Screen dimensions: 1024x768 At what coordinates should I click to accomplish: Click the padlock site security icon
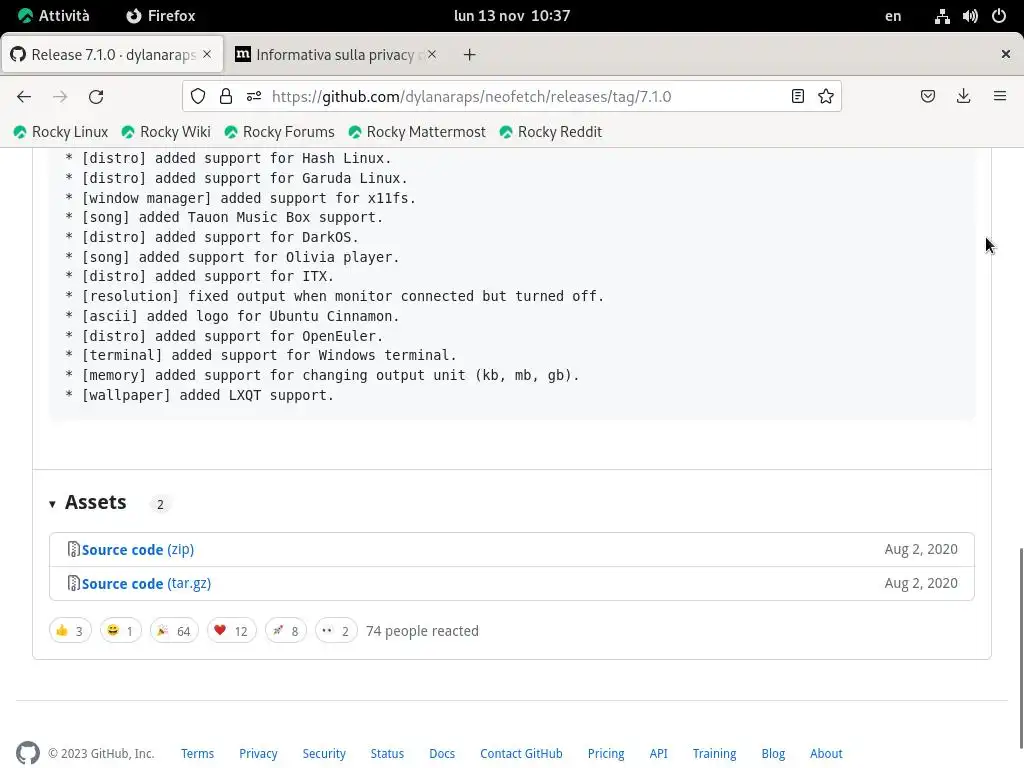226,97
